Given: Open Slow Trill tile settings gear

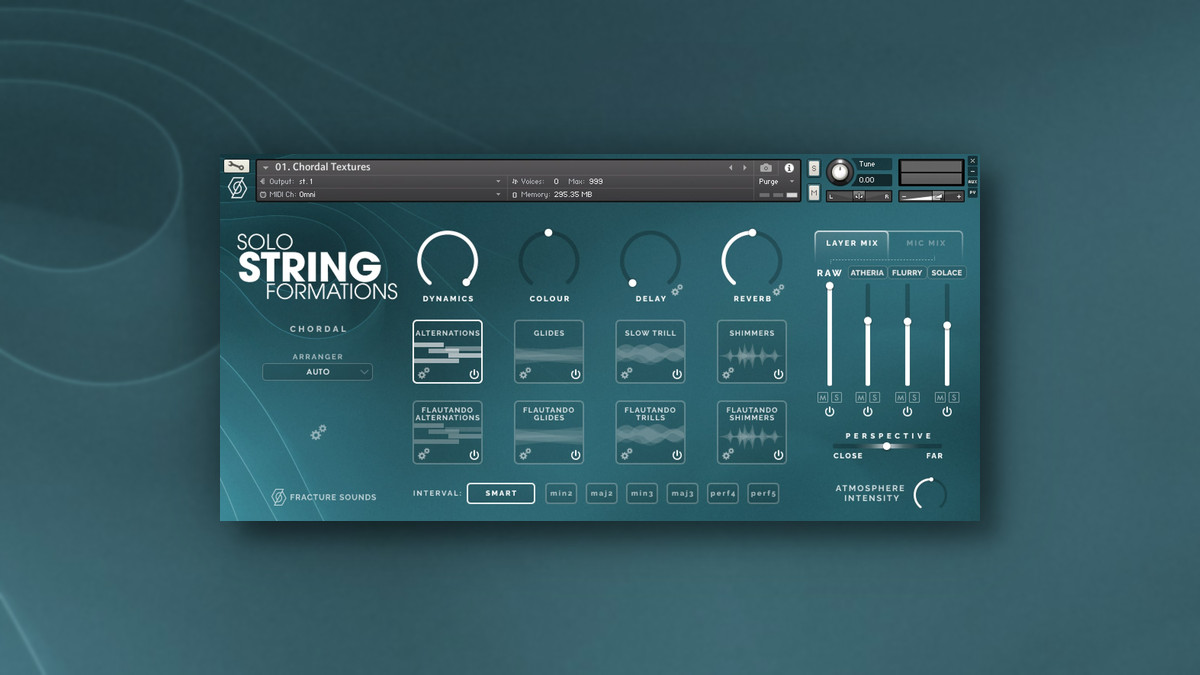Looking at the screenshot, I should pos(627,373).
